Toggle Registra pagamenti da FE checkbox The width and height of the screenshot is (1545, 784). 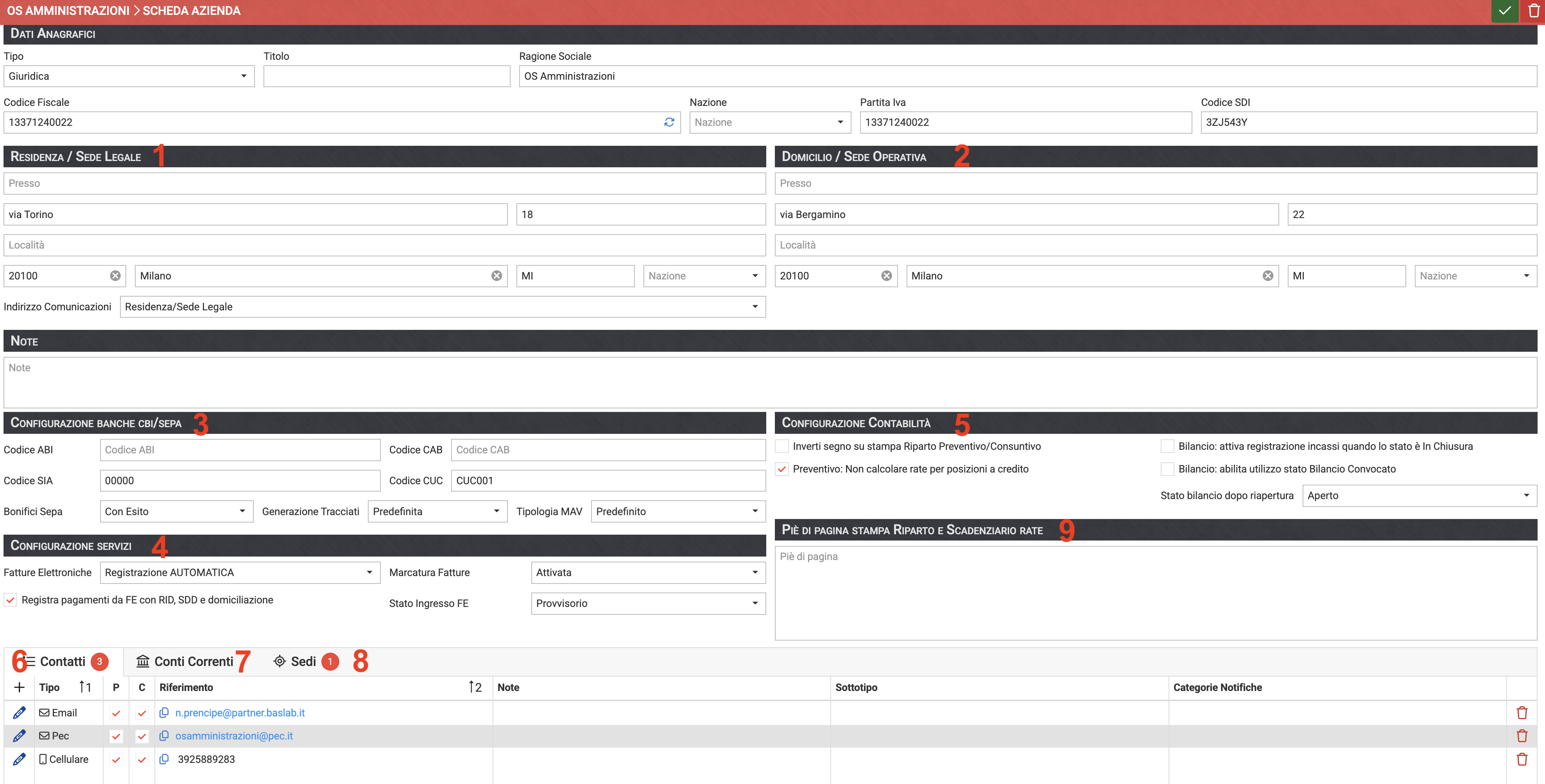pyautogui.click(x=11, y=600)
